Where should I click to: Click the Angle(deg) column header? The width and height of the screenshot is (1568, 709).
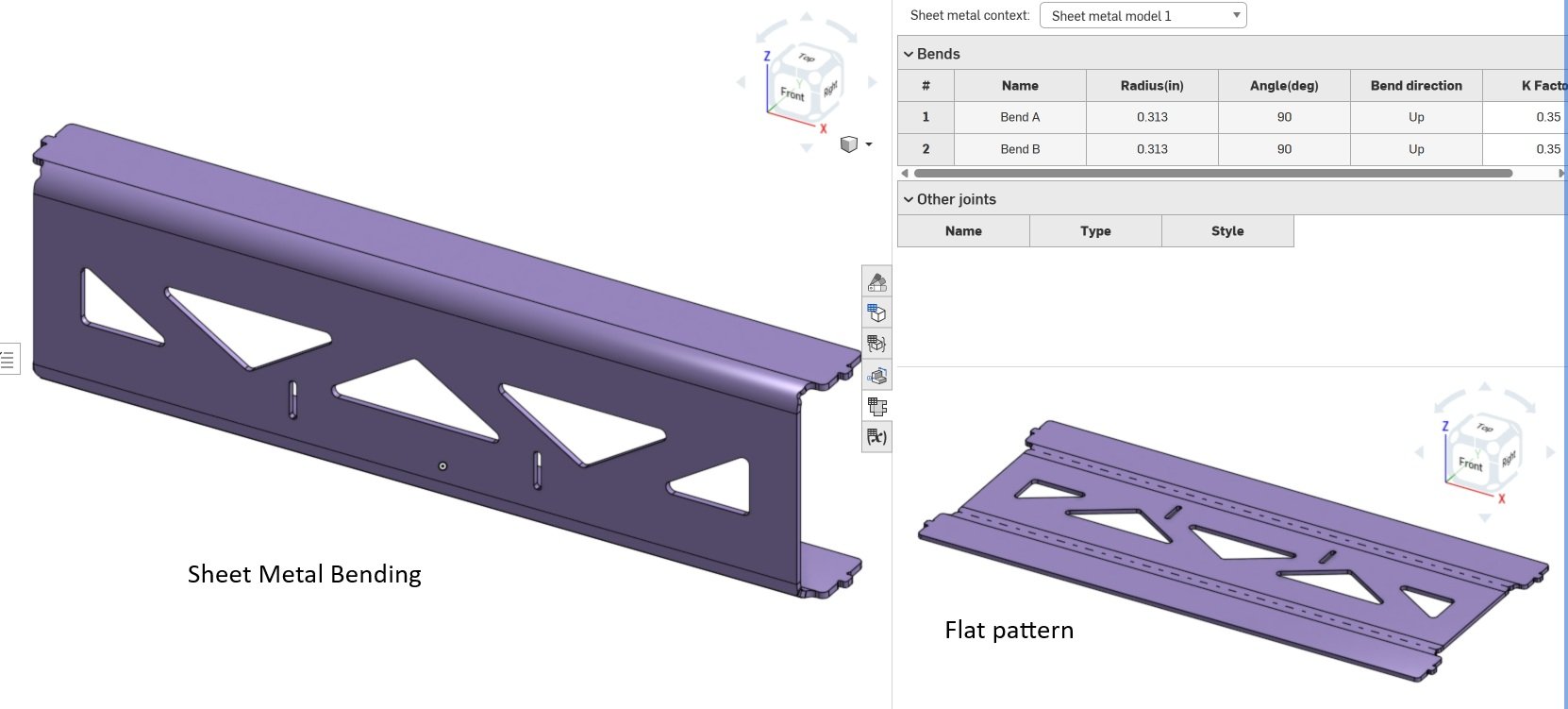[1284, 86]
